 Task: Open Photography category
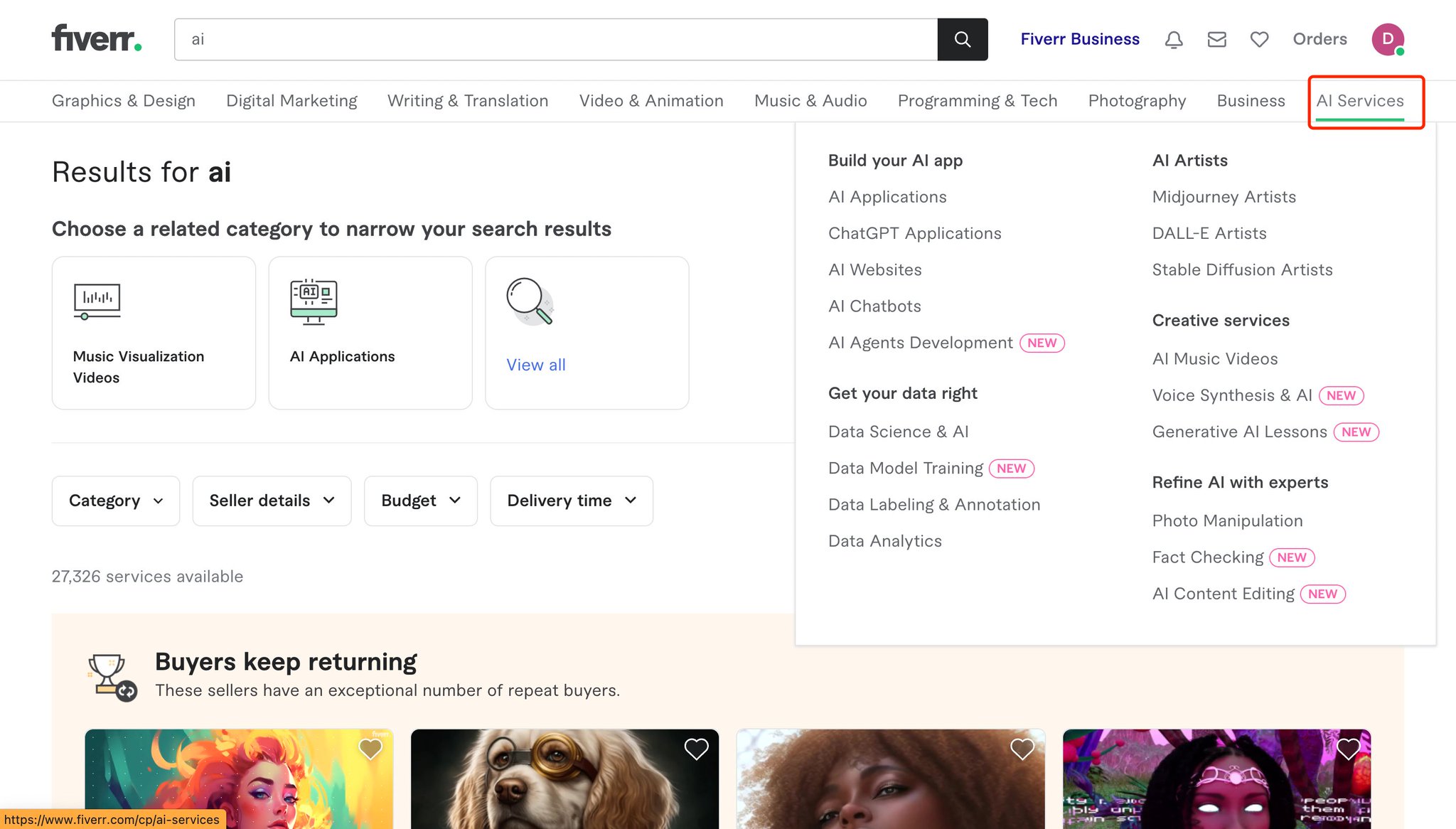point(1137,101)
